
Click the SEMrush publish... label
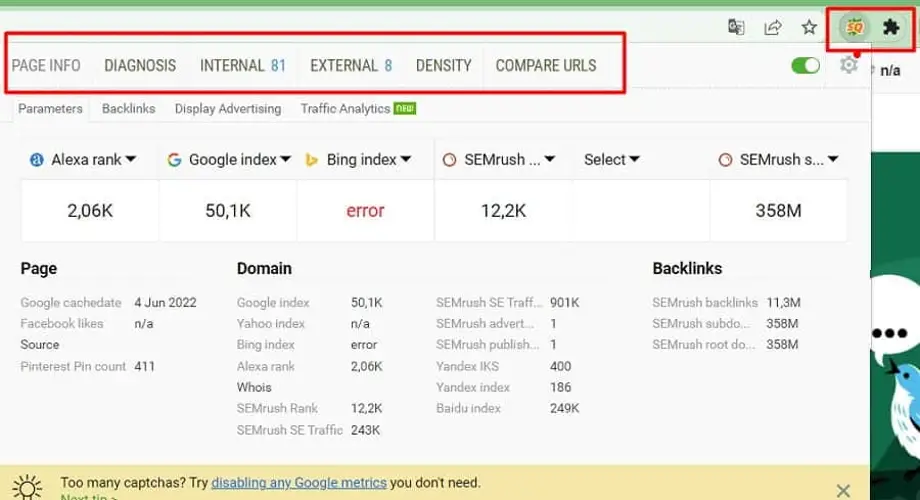tap(487, 344)
